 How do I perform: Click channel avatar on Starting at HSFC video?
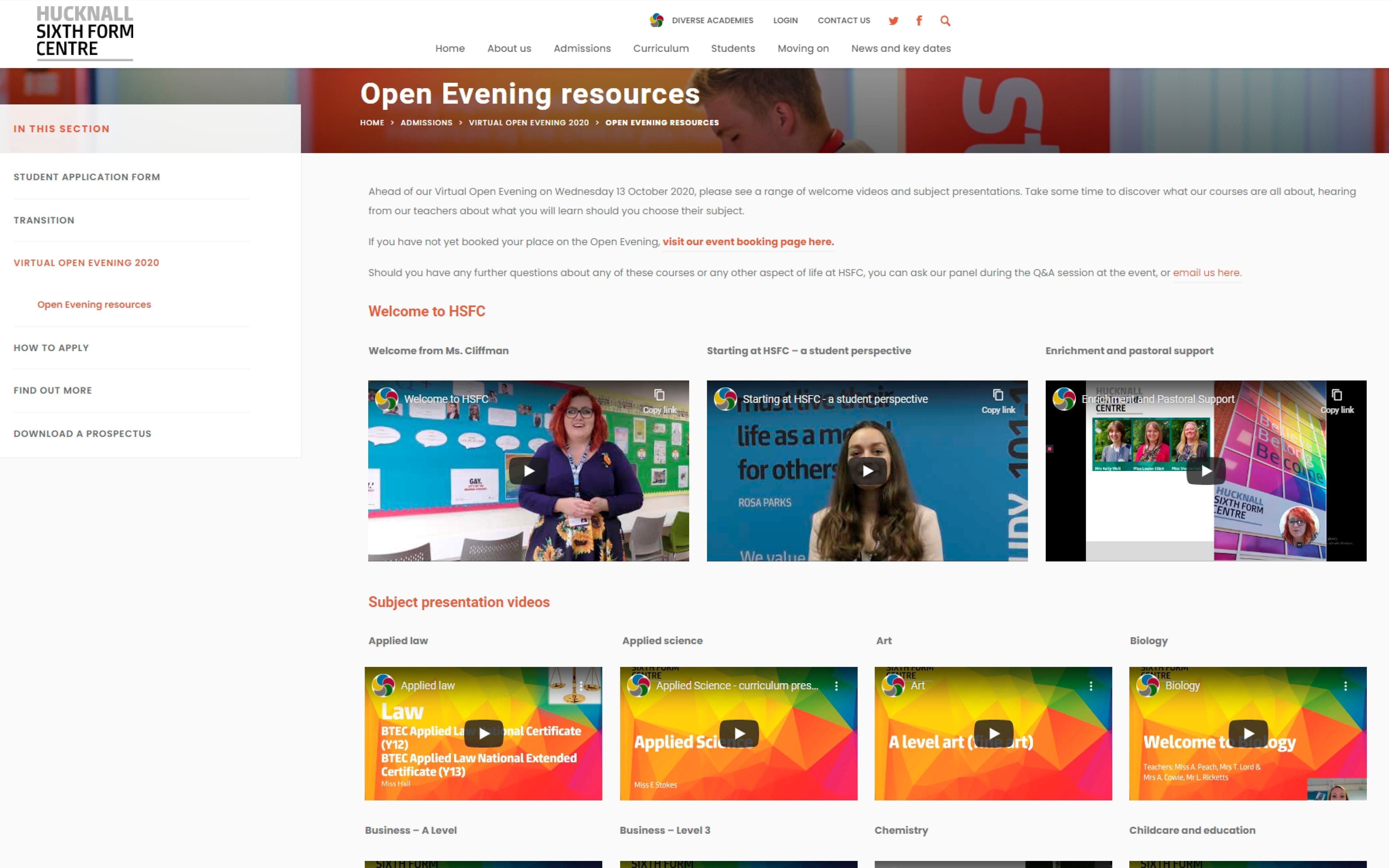pos(725,399)
